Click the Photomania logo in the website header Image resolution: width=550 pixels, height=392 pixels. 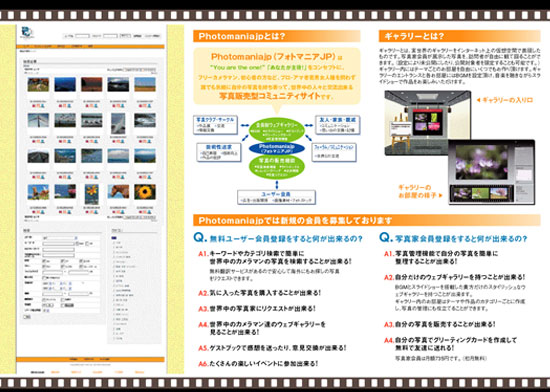pos(27,33)
